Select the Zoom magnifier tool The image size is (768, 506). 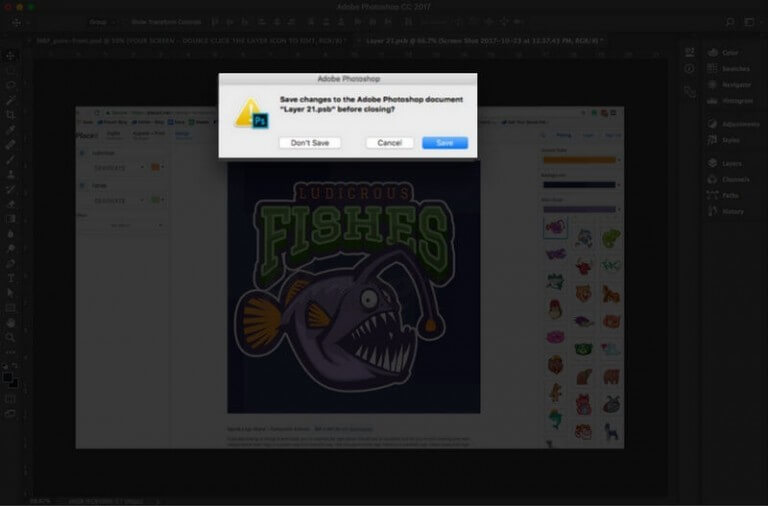point(10,337)
